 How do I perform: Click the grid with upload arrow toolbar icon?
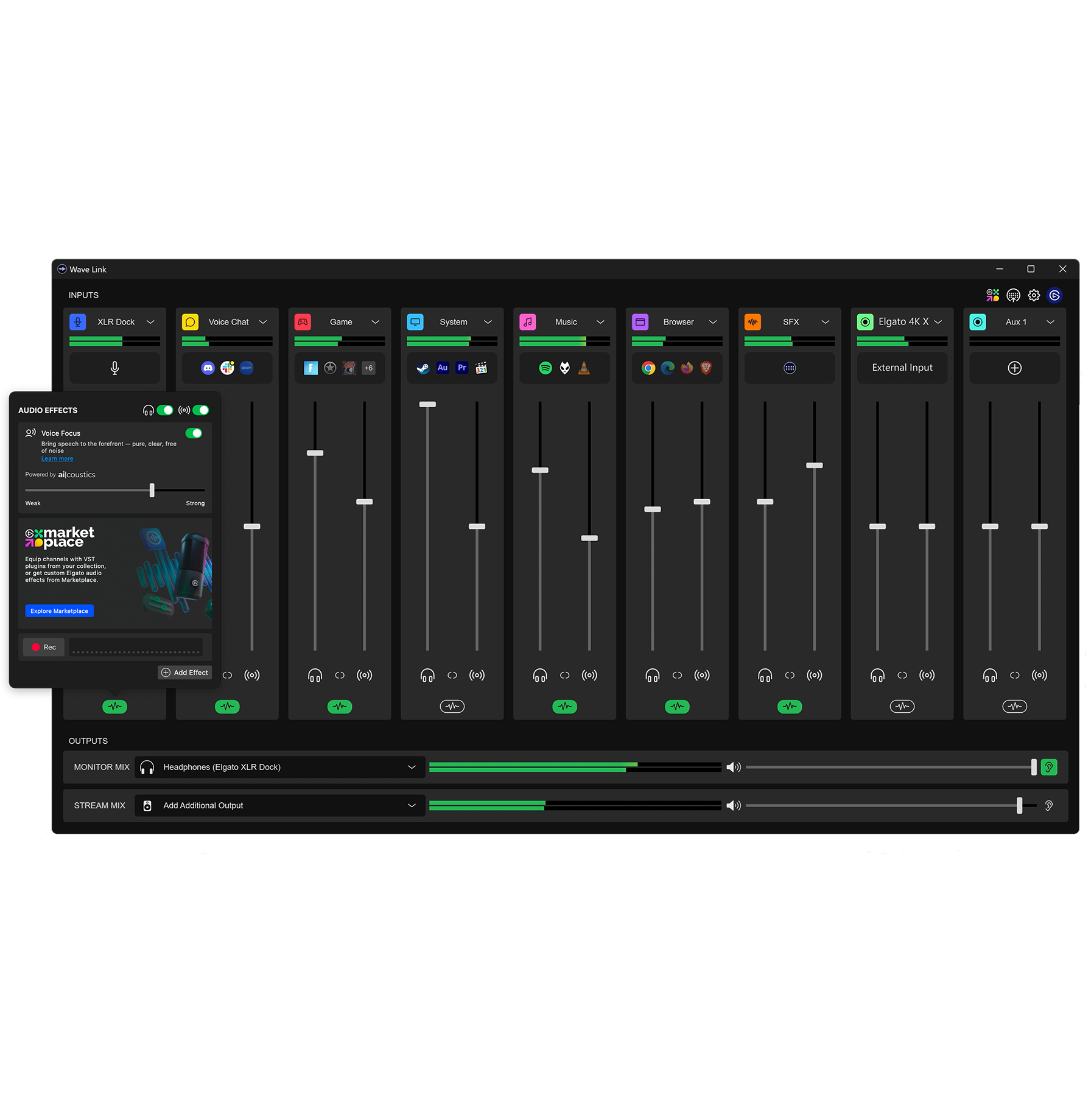click(1013, 295)
